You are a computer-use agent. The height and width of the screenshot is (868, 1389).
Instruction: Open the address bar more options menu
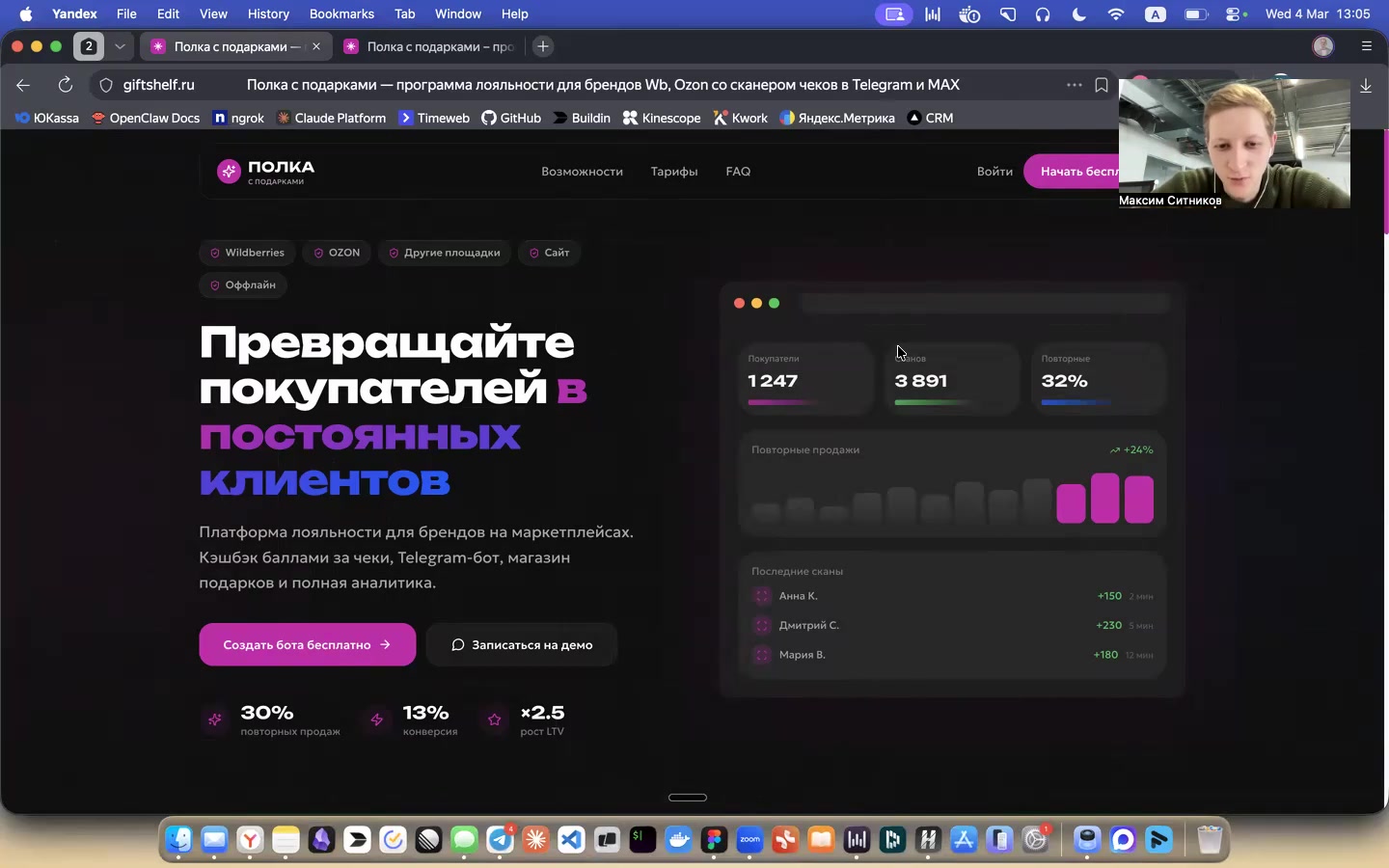[x=1073, y=85]
